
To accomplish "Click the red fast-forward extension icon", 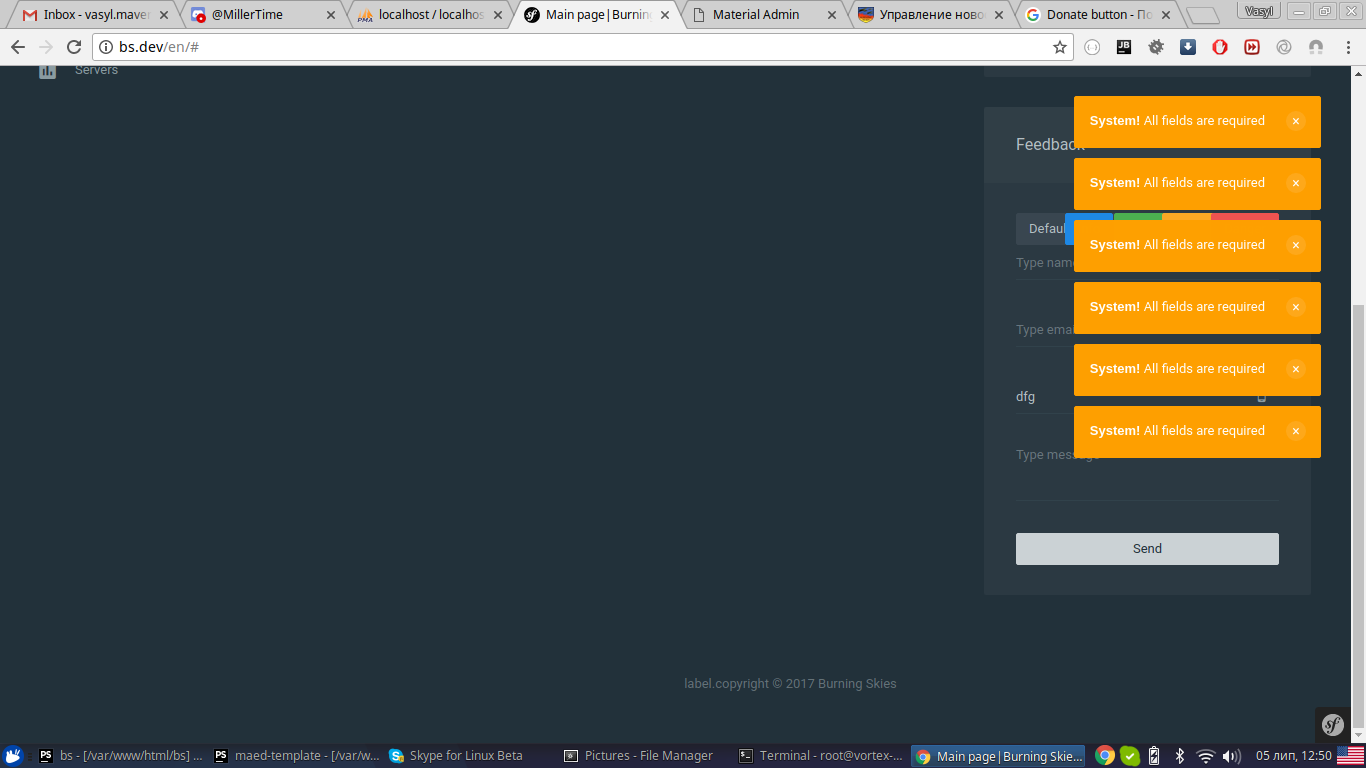I will coord(1252,47).
